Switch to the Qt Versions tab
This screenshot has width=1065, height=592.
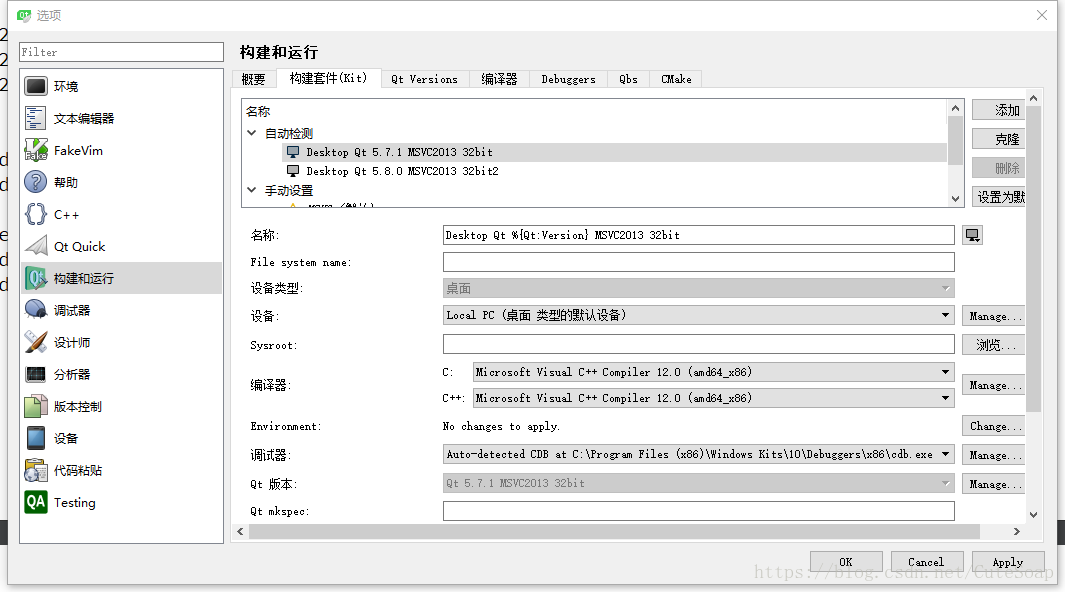(x=425, y=79)
